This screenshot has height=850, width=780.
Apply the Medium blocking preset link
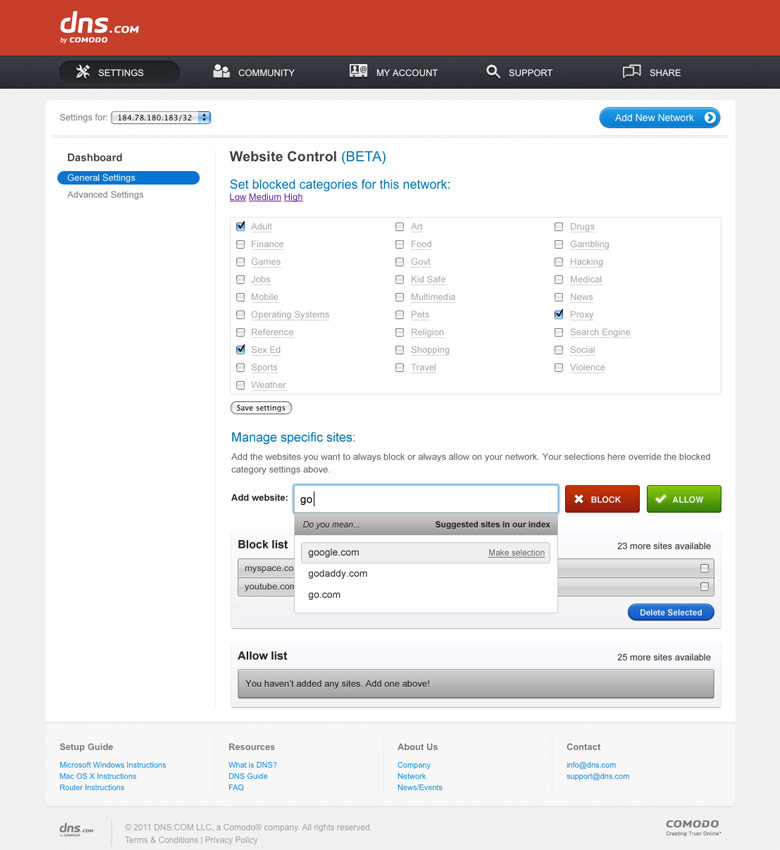click(265, 197)
